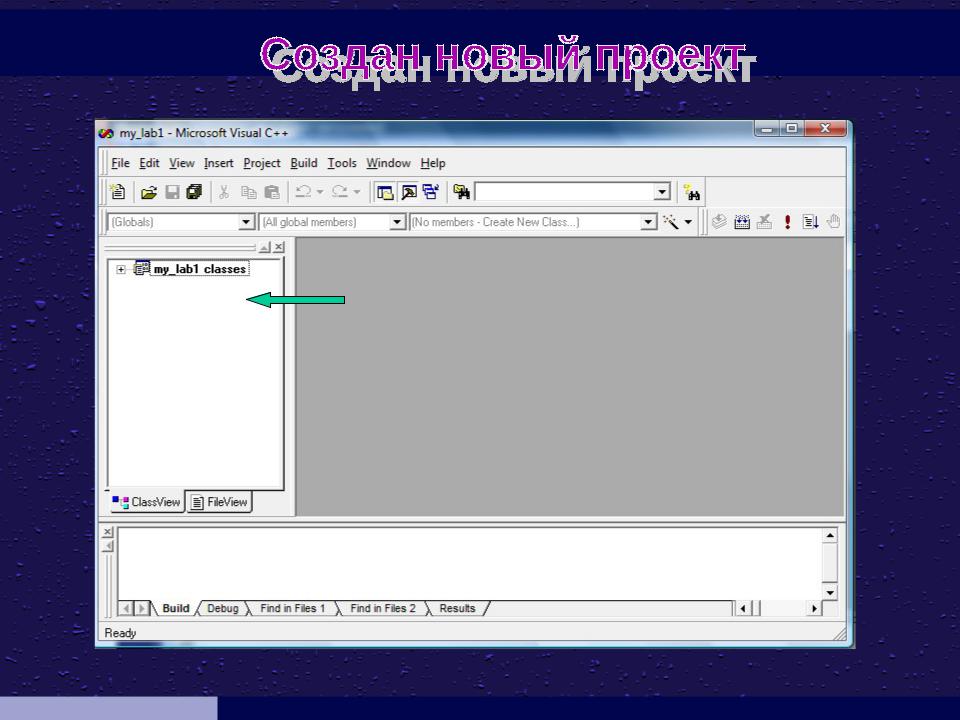The width and height of the screenshot is (960, 720).
Task: Click the hand breakpoint icon
Action: click(833, 222)
